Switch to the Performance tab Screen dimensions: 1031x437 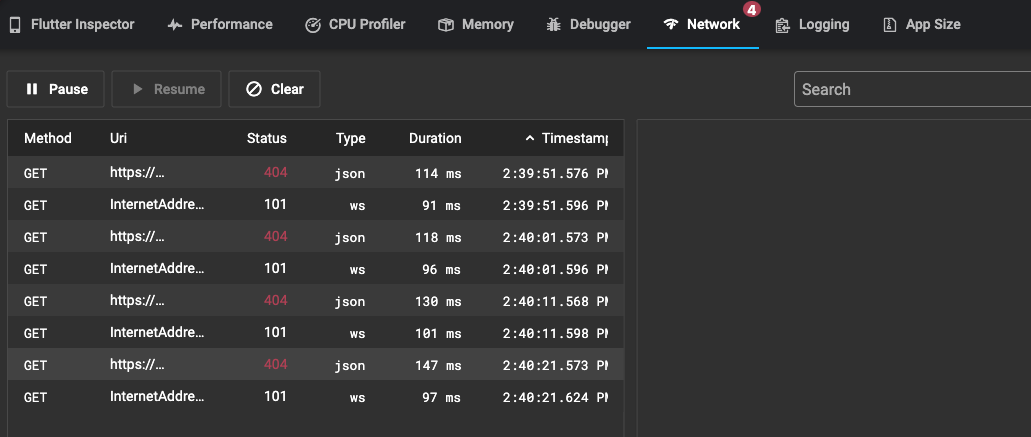220,24
